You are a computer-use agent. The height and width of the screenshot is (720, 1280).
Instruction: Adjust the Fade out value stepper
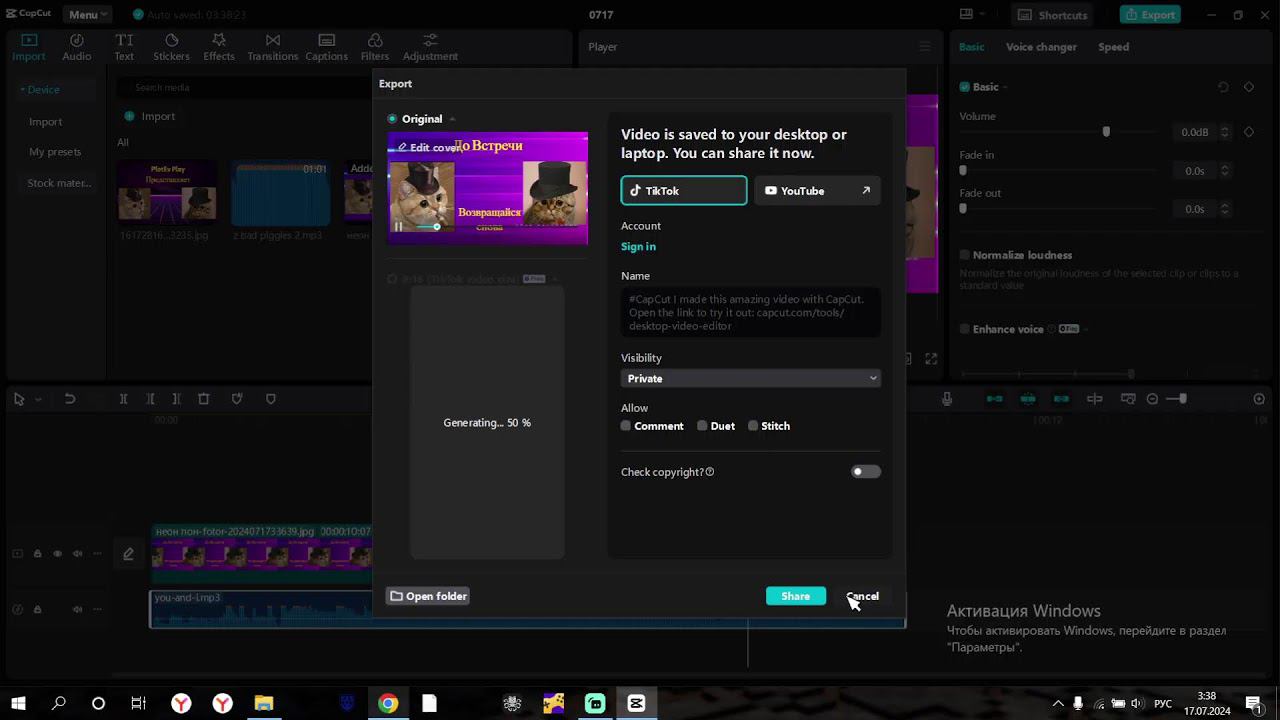click(1225, 209)
